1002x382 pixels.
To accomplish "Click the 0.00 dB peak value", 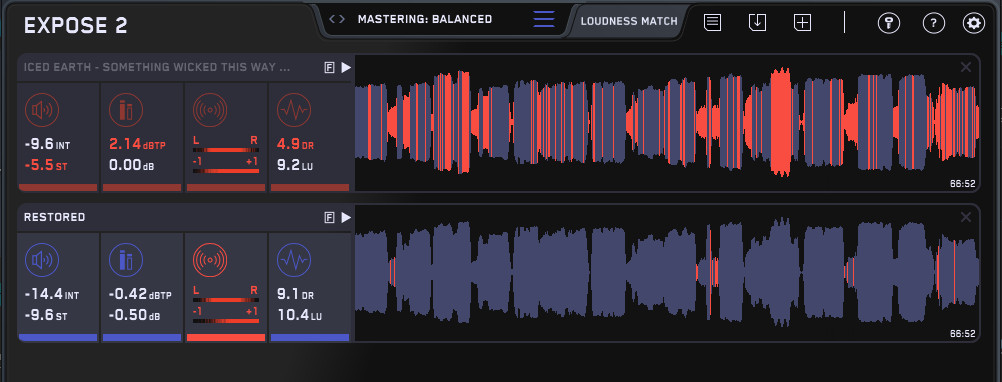I will (132, 166).
